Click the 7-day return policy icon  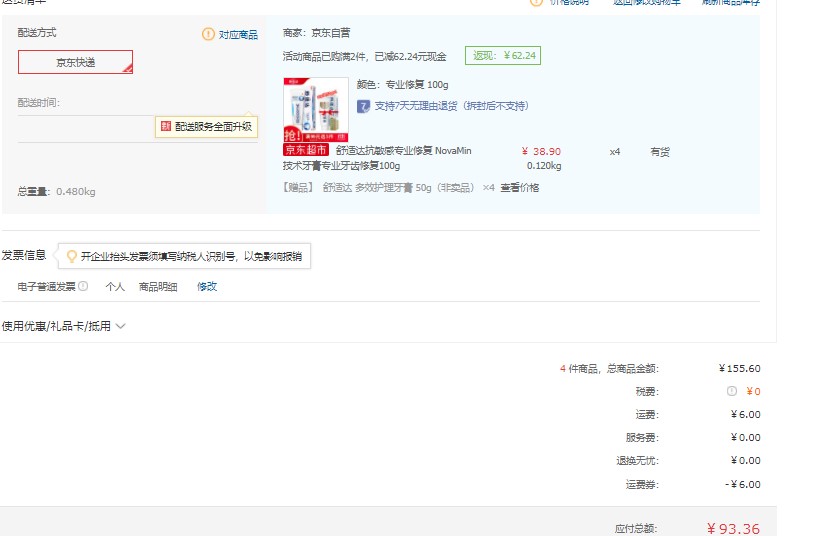click(x=364, y=106)
